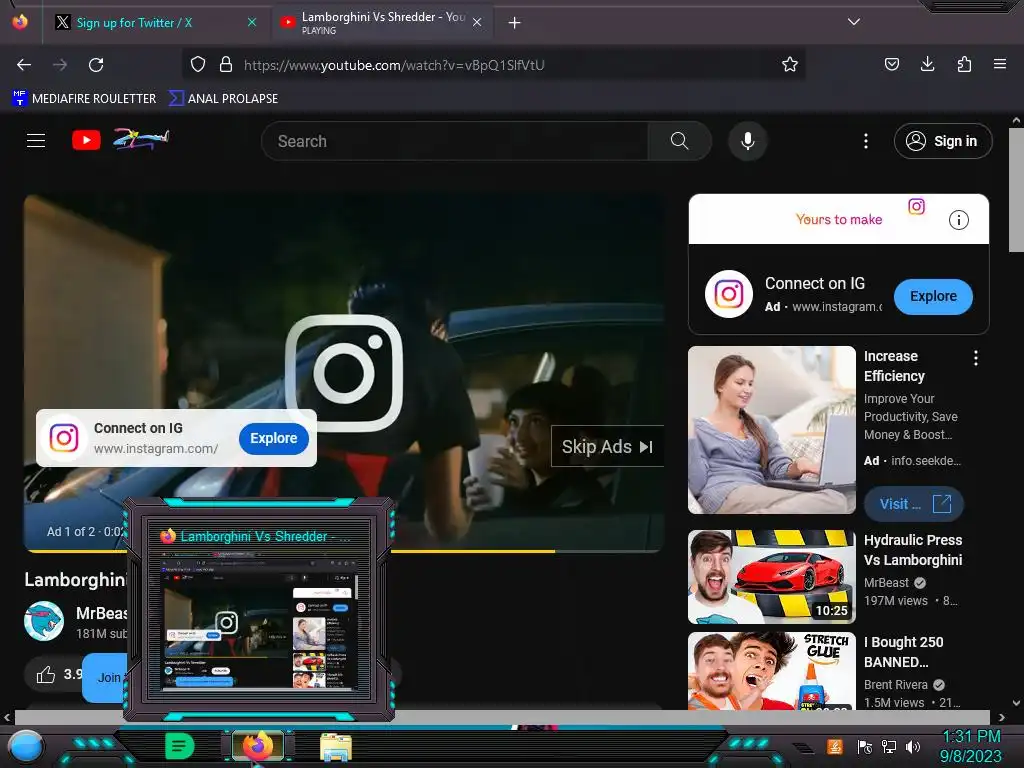This screenshot has width=1024, height=768.
Task: Click the Firefox taskbar icon
Action: tap(258, 746)
